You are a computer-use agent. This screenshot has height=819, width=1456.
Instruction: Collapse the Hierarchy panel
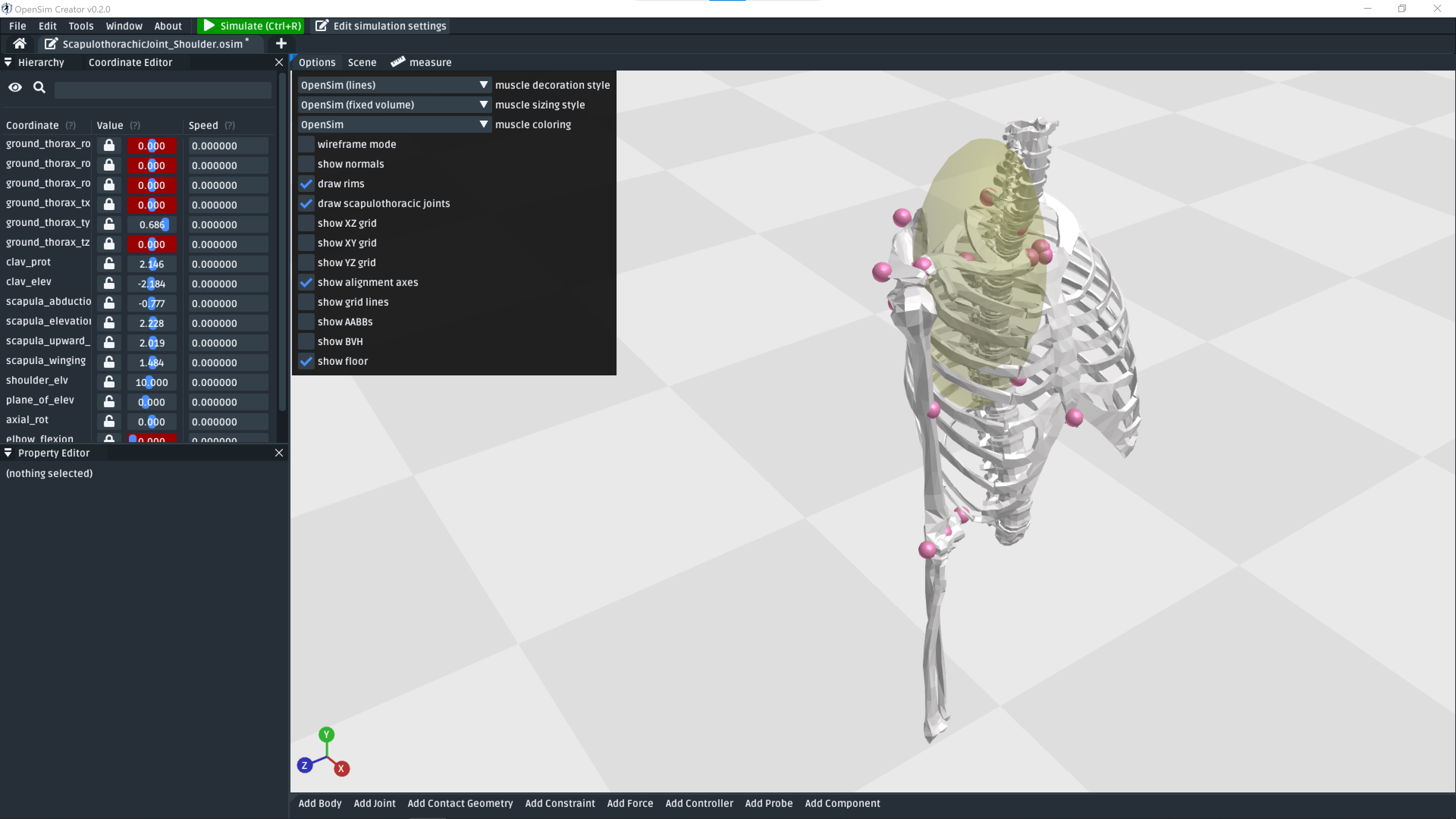8,62
